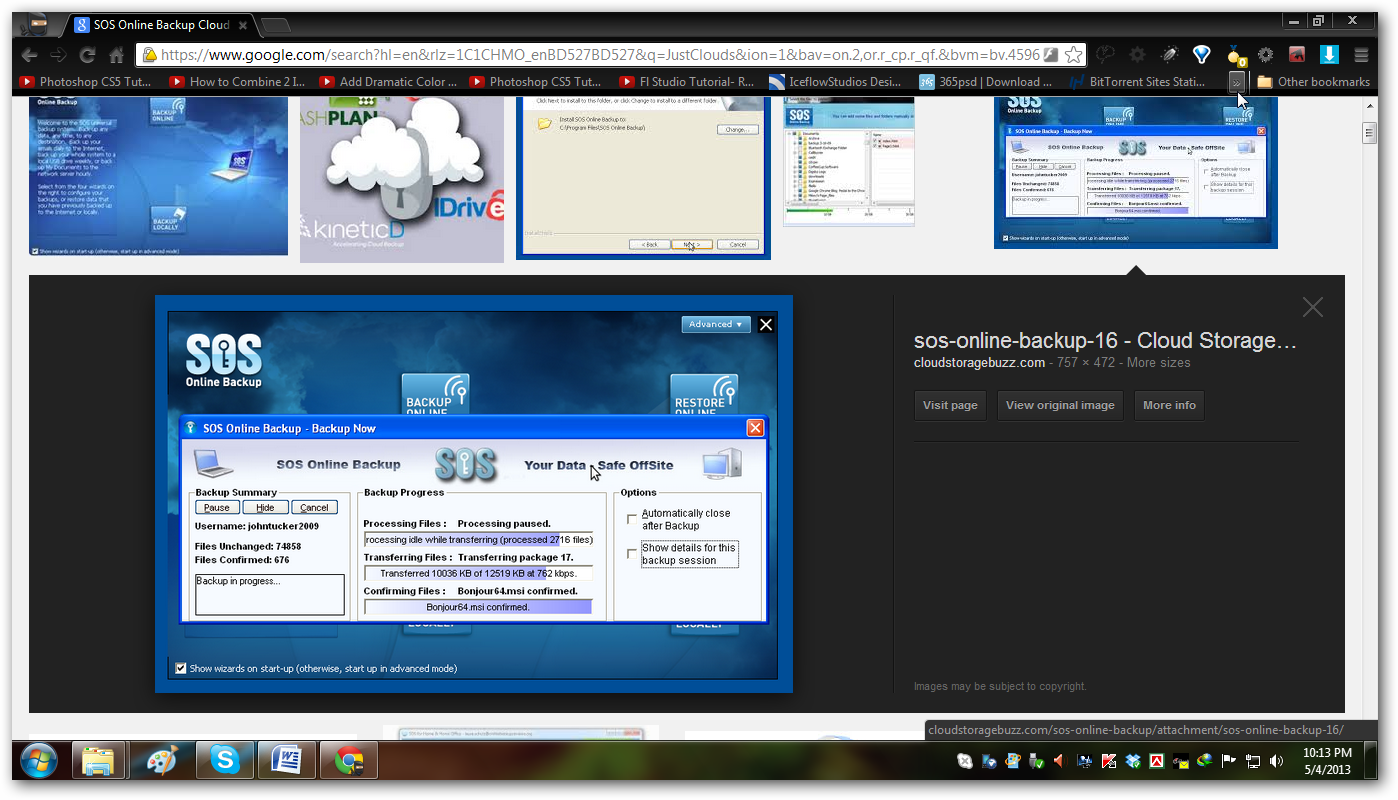This screenshot has height=800, width=1398.
Task: Click the red extension icon in toolbar
Action: (x=1297, y=55)
